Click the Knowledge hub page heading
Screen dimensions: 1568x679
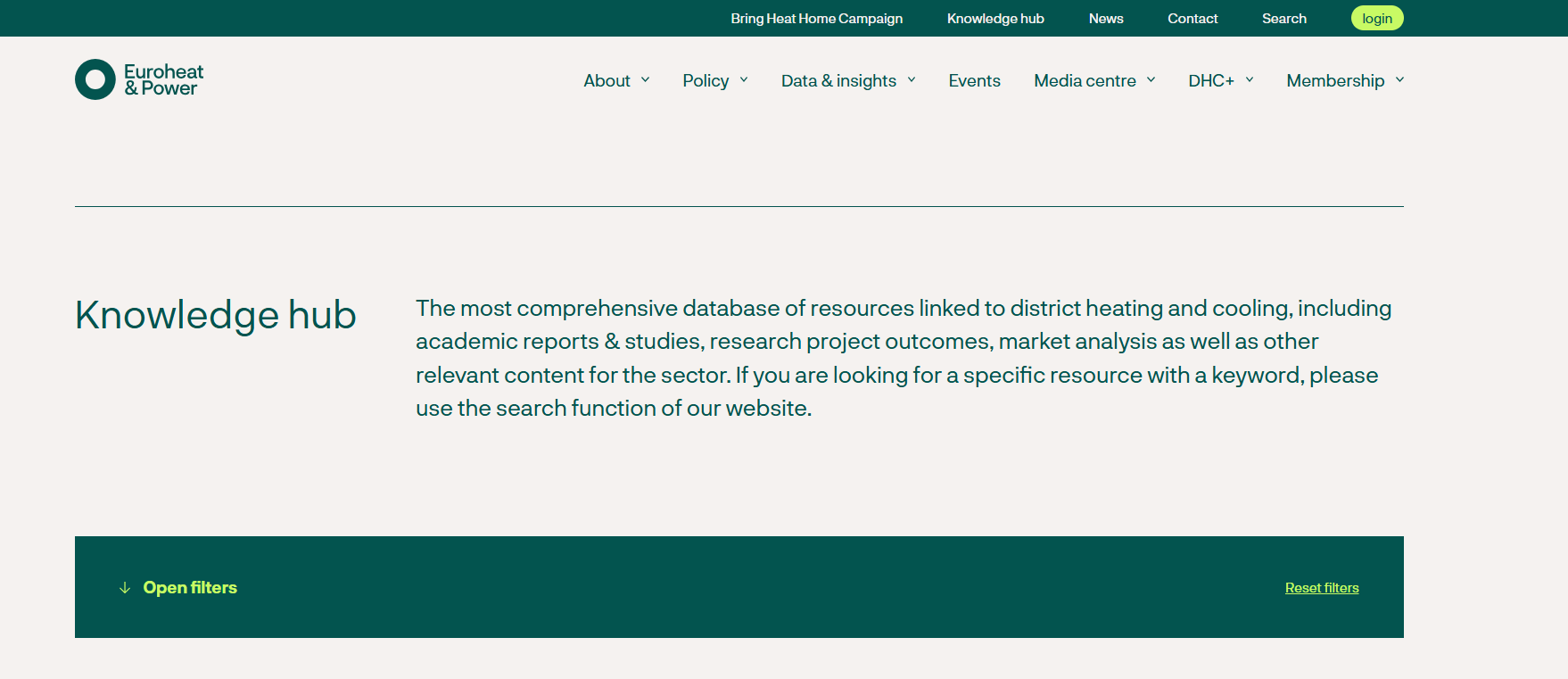pos(216,316)
